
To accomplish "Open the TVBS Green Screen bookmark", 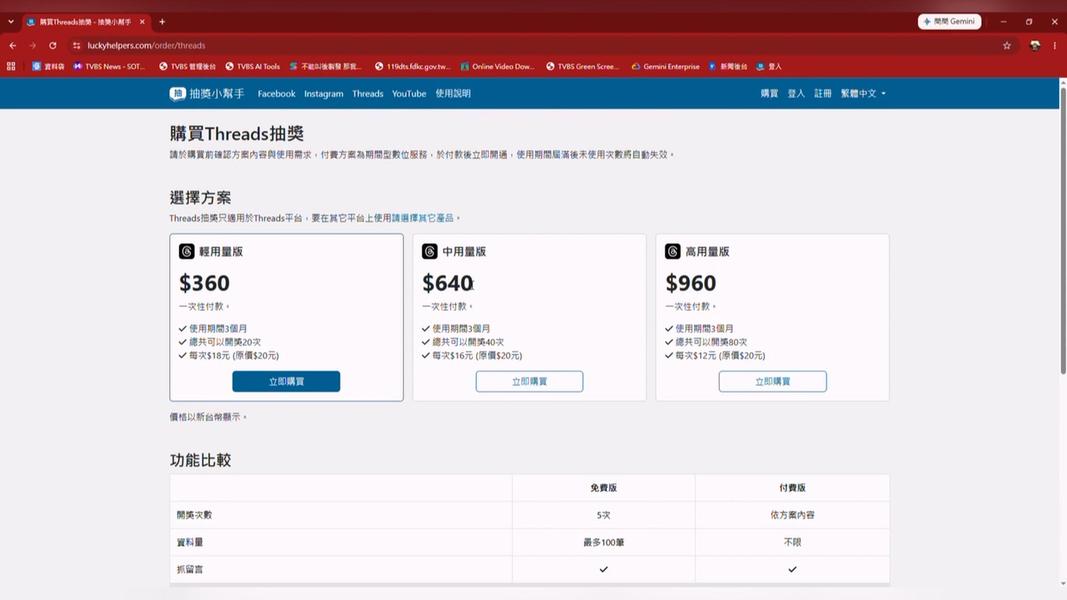I will coord(582,66).
